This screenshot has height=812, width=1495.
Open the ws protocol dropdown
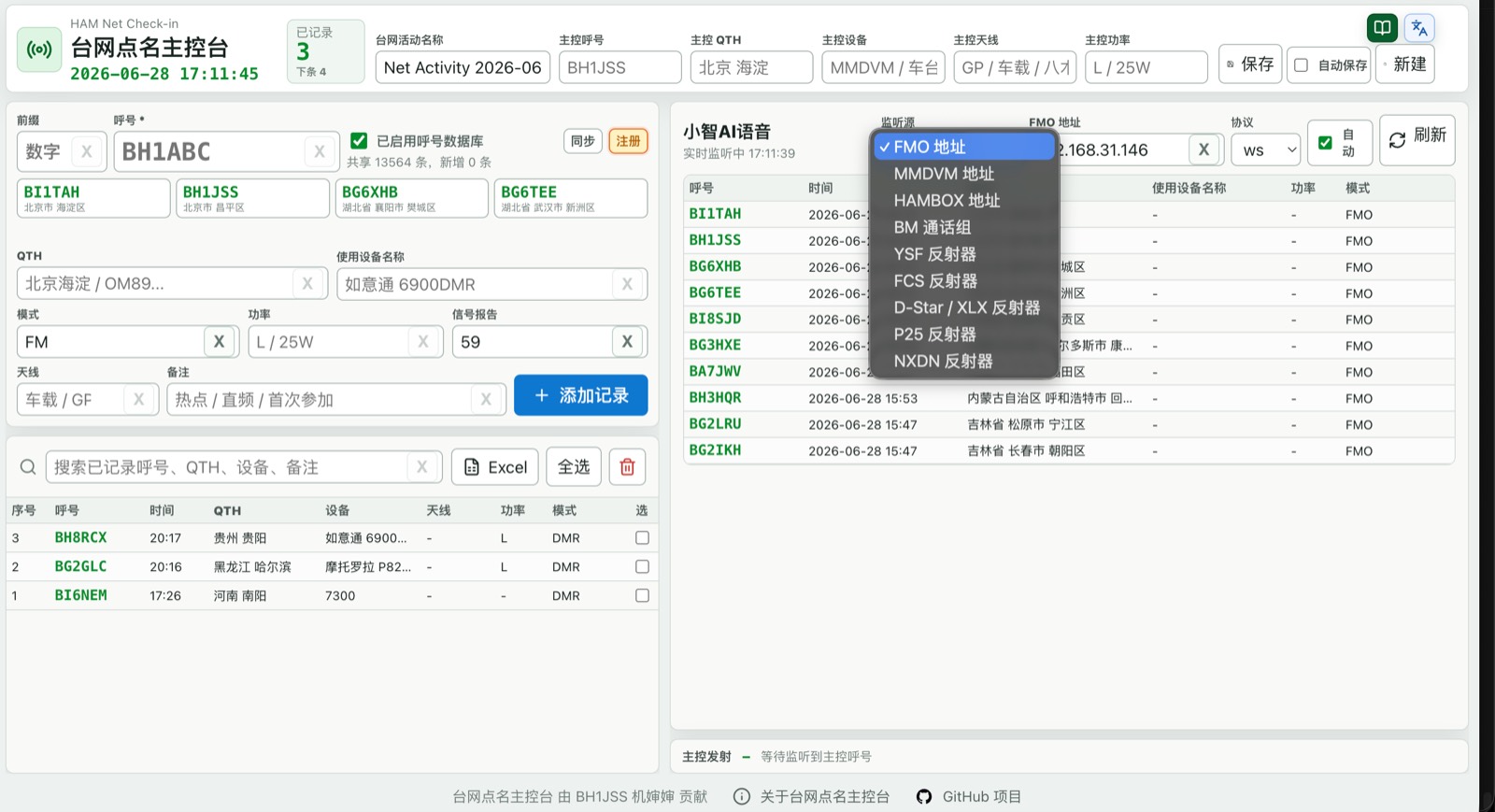pyautogui.click(x=1265, y=150)
